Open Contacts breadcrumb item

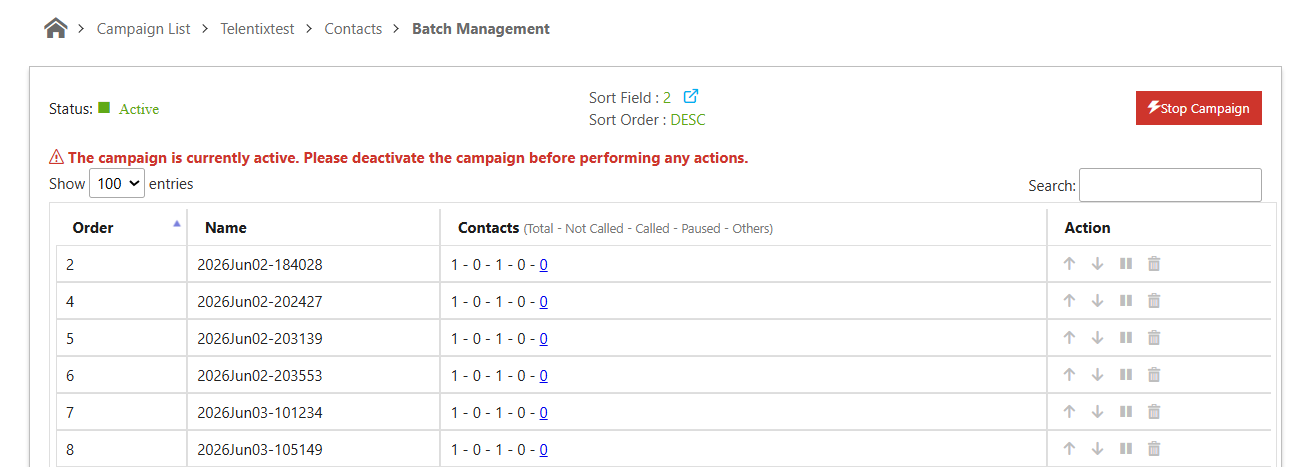click(353, 29)
